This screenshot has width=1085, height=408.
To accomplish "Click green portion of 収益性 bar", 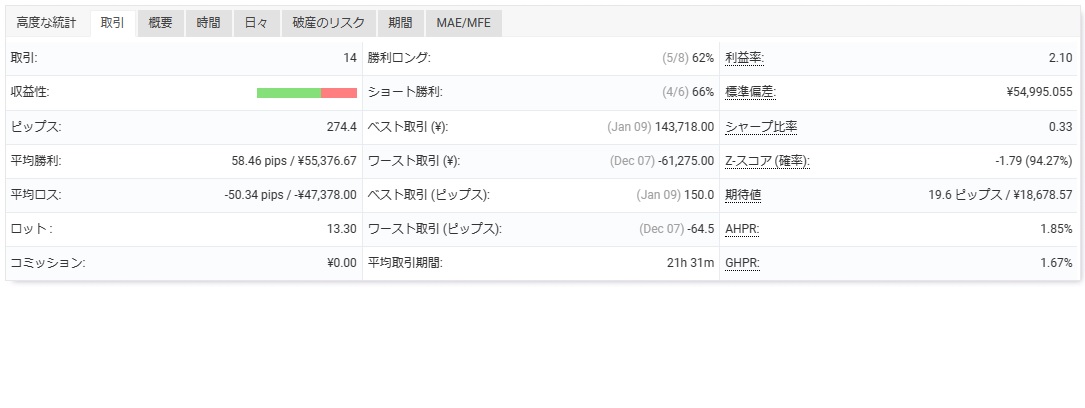I will click(288, 93).
